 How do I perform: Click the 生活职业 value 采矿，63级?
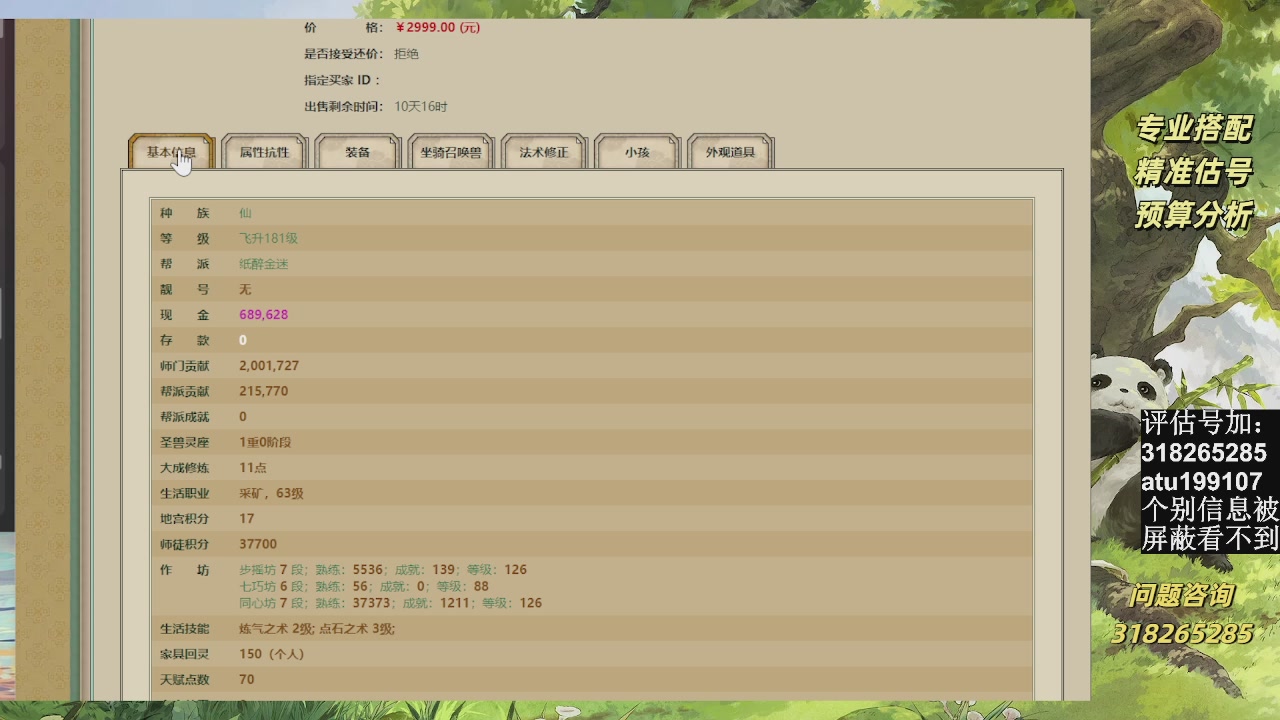(x=271, y=493)
